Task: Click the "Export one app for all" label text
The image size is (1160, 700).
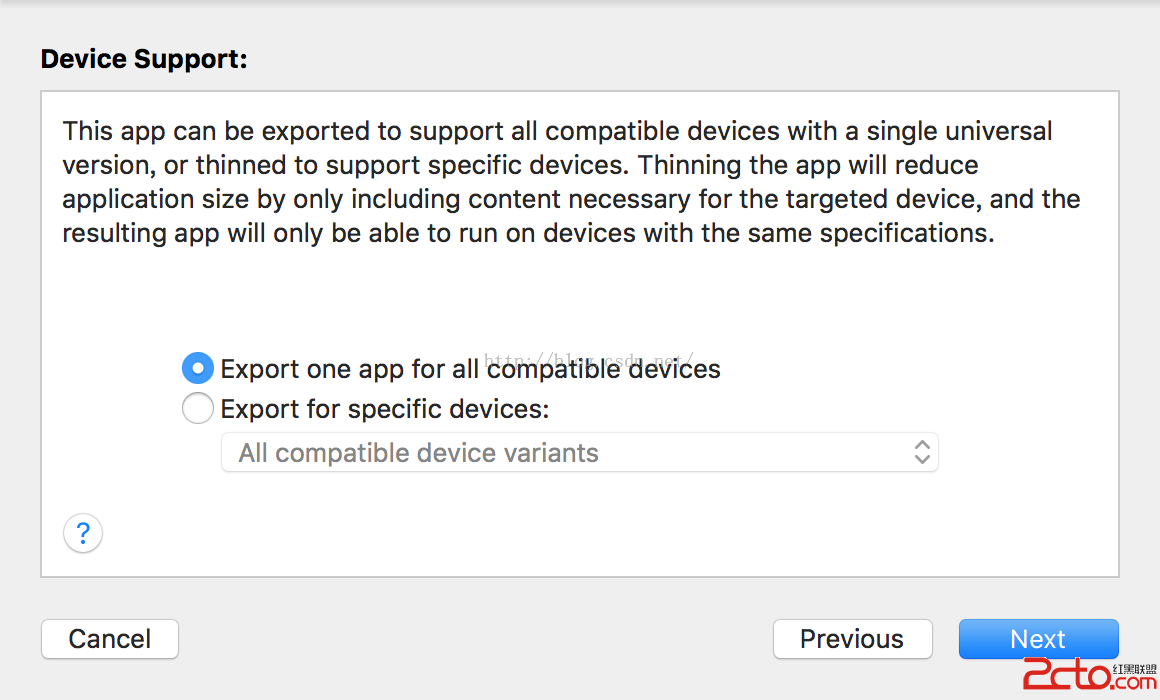Action: 350,369
